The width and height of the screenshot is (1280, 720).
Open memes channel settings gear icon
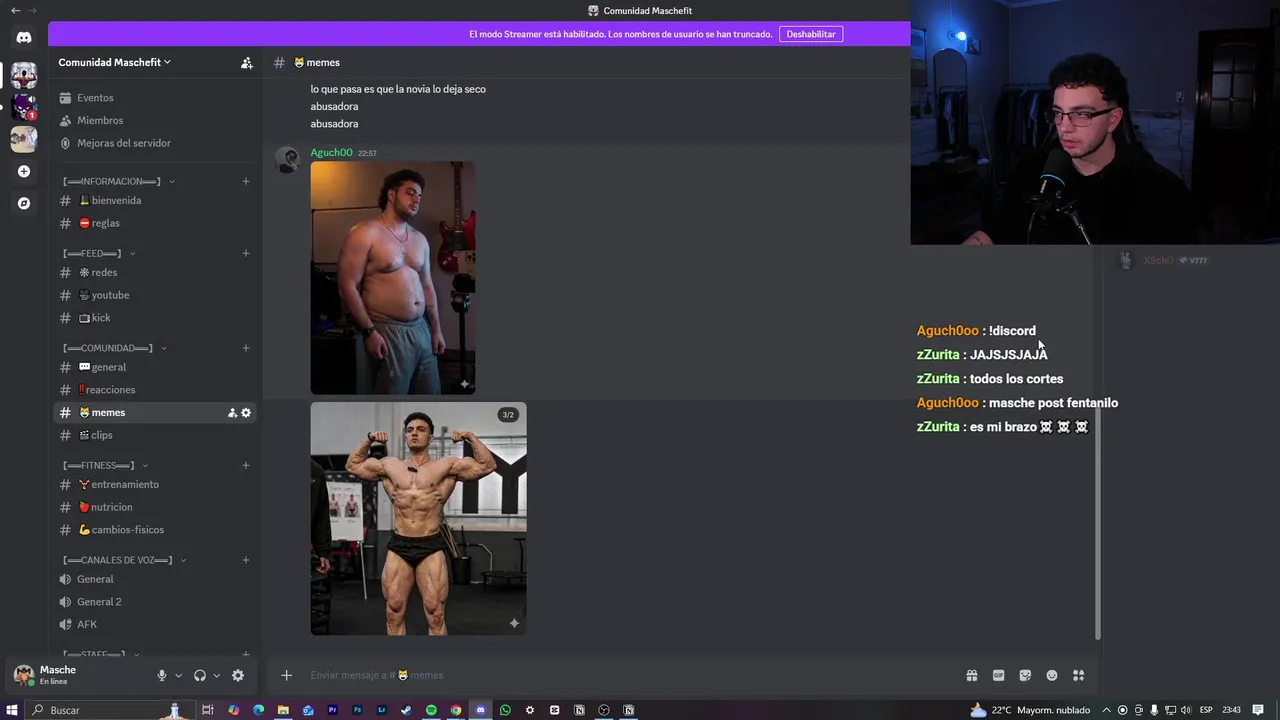(x=246, y=413)
